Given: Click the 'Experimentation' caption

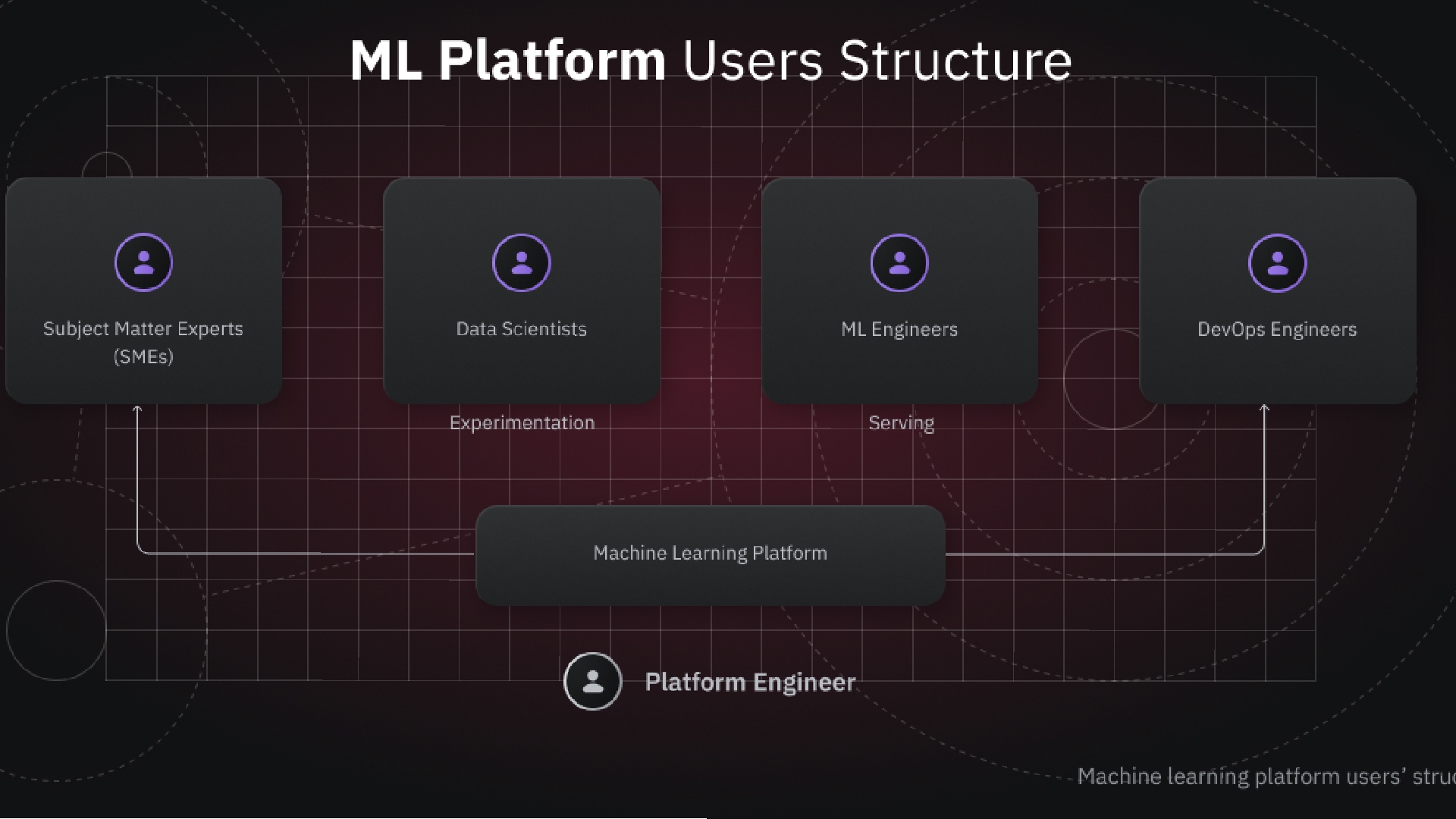Looking at the screenshot, I should (x=522, y=422).
